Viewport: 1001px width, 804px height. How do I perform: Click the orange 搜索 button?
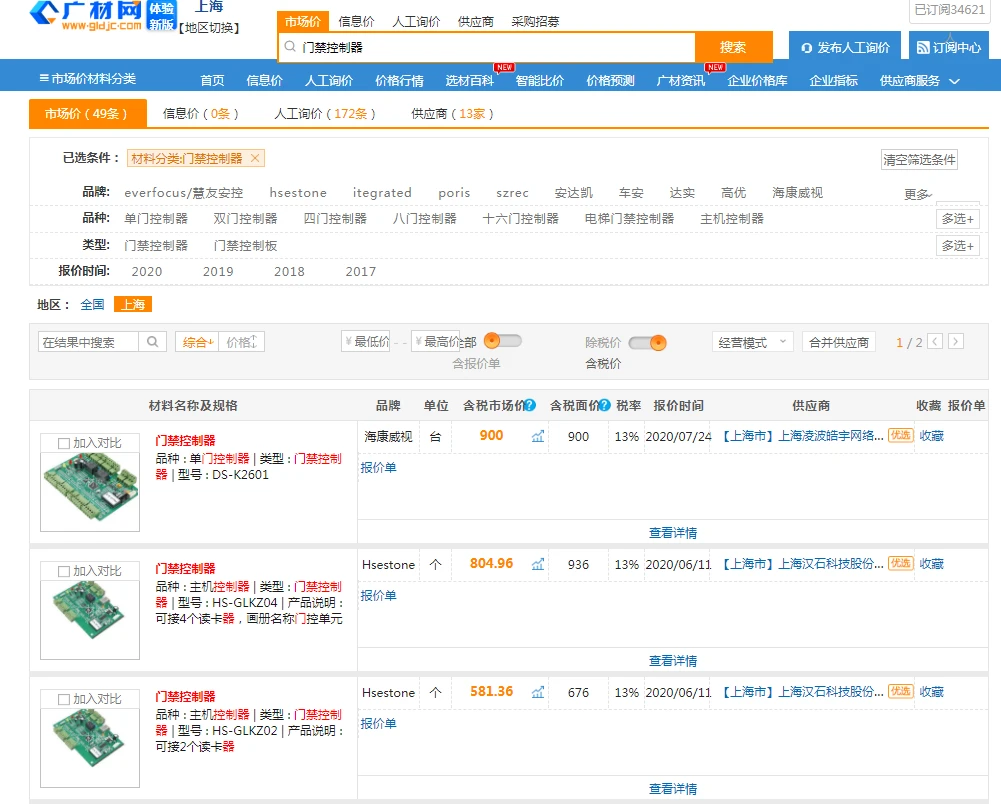coord(733,47)
